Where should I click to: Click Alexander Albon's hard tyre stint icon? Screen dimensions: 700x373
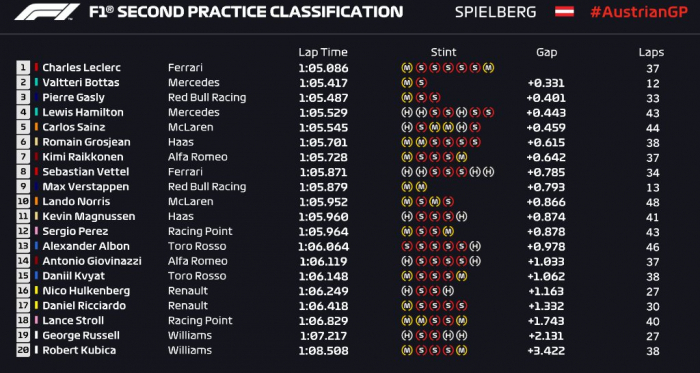(475, 246)
